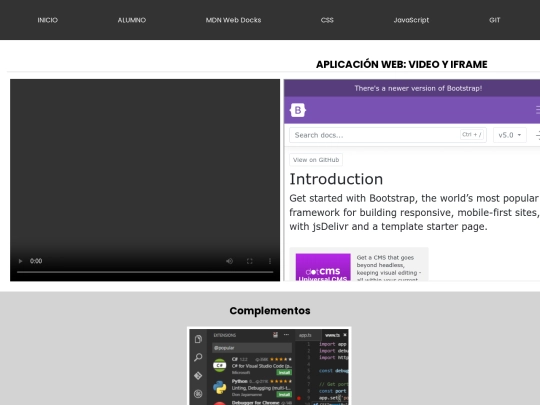This screenshot has width=540, height=405.
Task: Seek along the video progress bar
Action: click(x=145, y=272)
